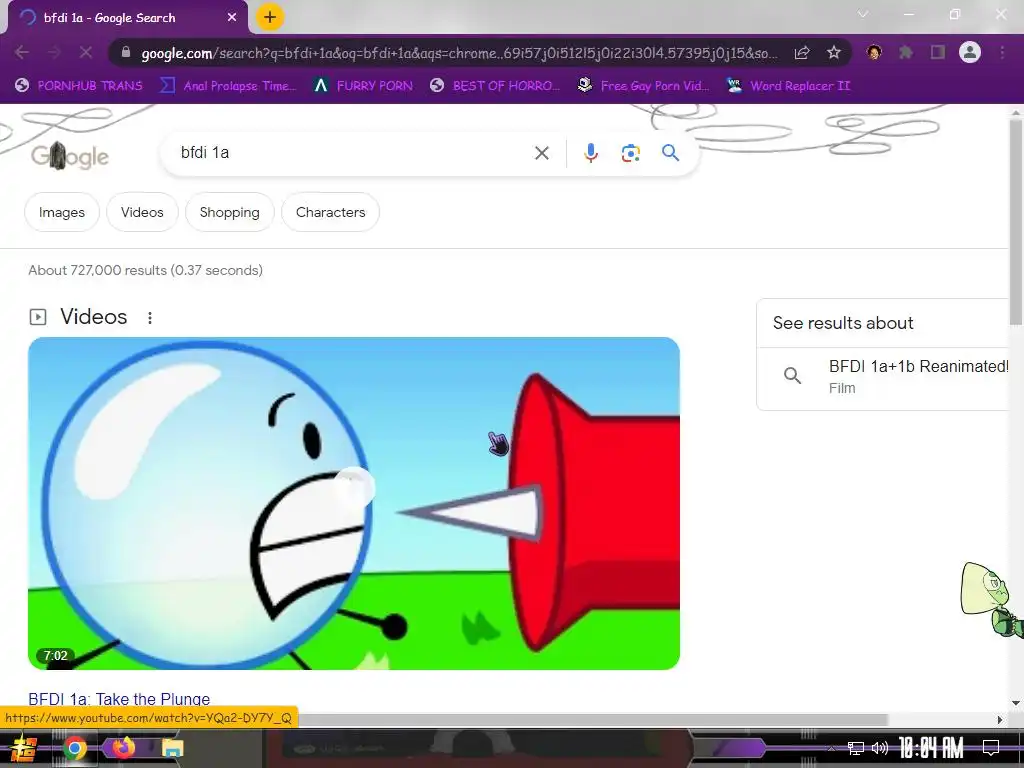
Task: Click the search icon beside BFDI 1a+1b Reanimated
Action: pyautogui.click(x=792, y=376)
